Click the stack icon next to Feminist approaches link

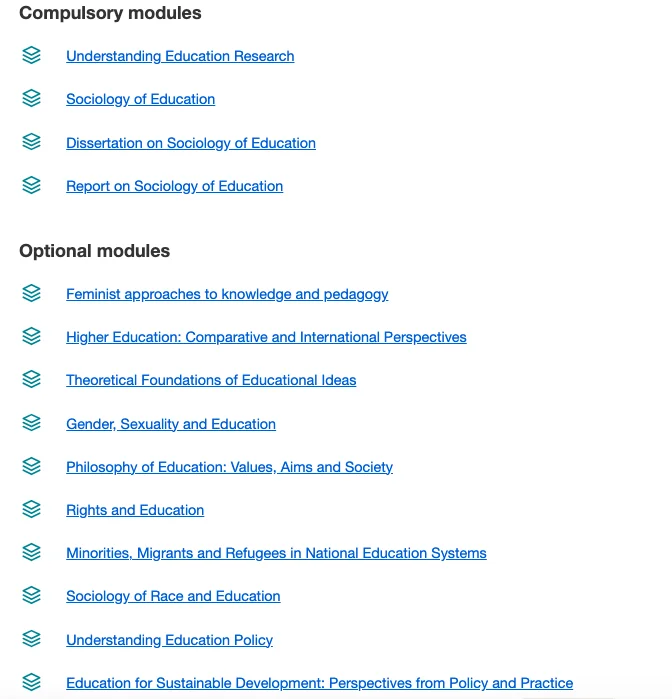[31, 293]
